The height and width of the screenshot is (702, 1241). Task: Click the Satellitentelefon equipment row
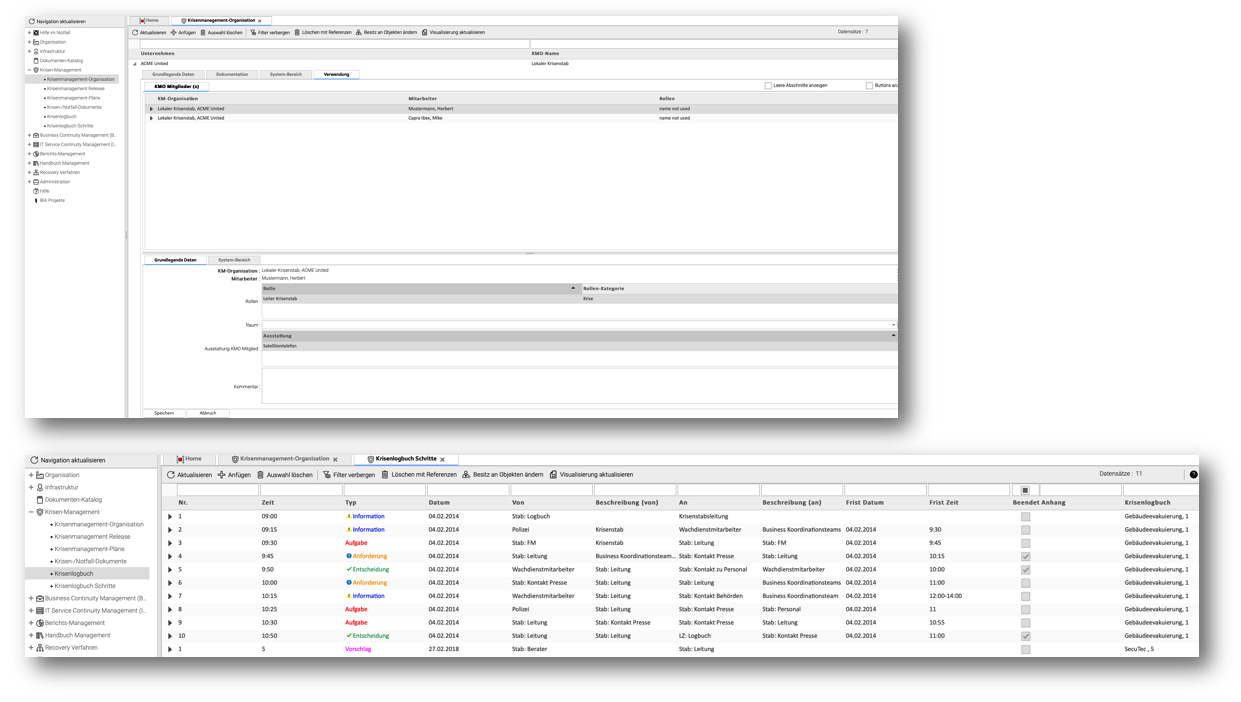click(x=579, y=346)
